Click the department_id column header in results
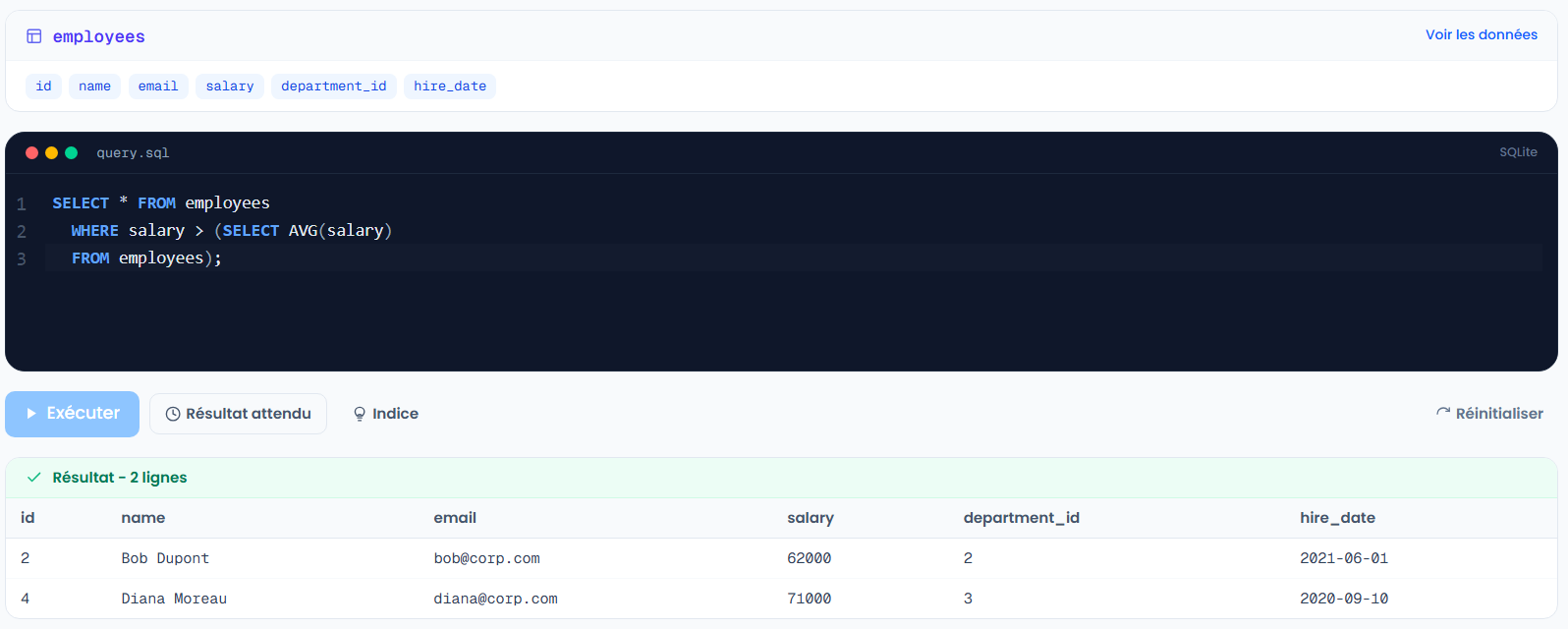Image resolution: width=1568 pixels, height=629 pixels. (1022, 518)
